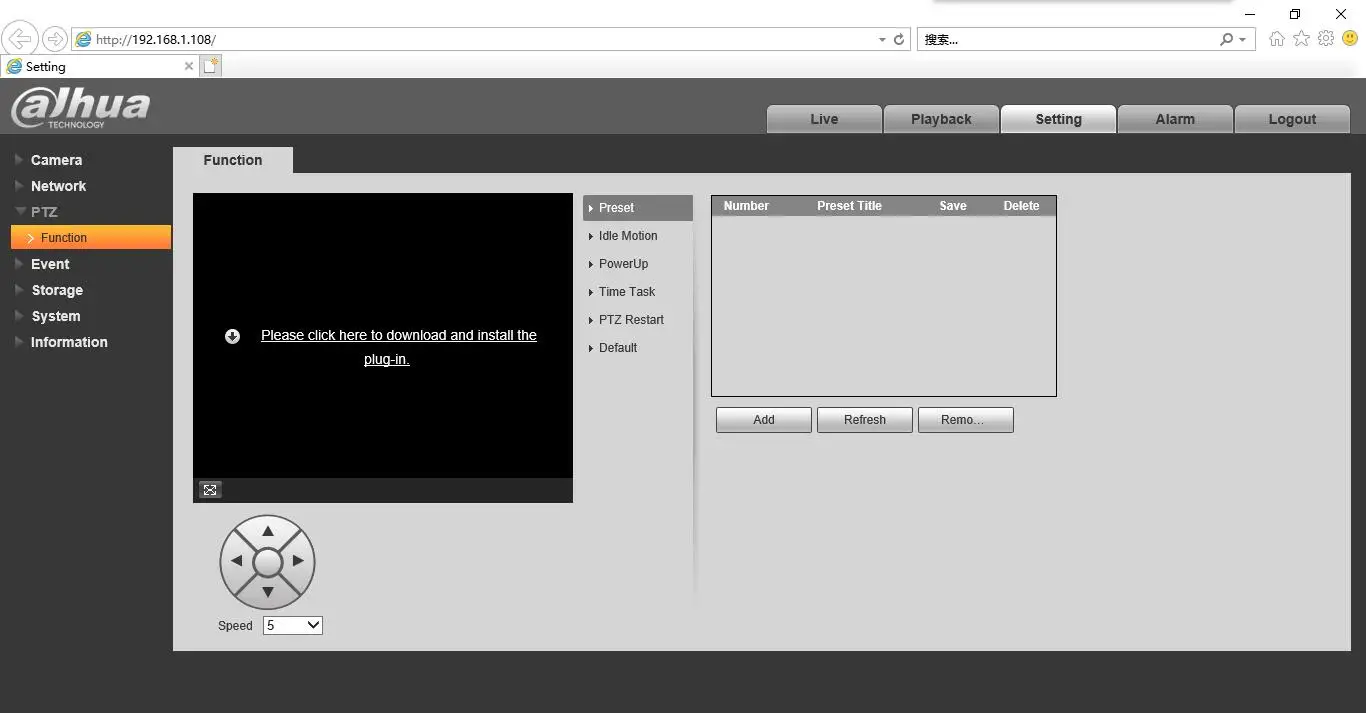This screenshot has height=713, width=1366.
Task: Expand the Information menu
Action: pyautogui.click(x=69, y=342)
